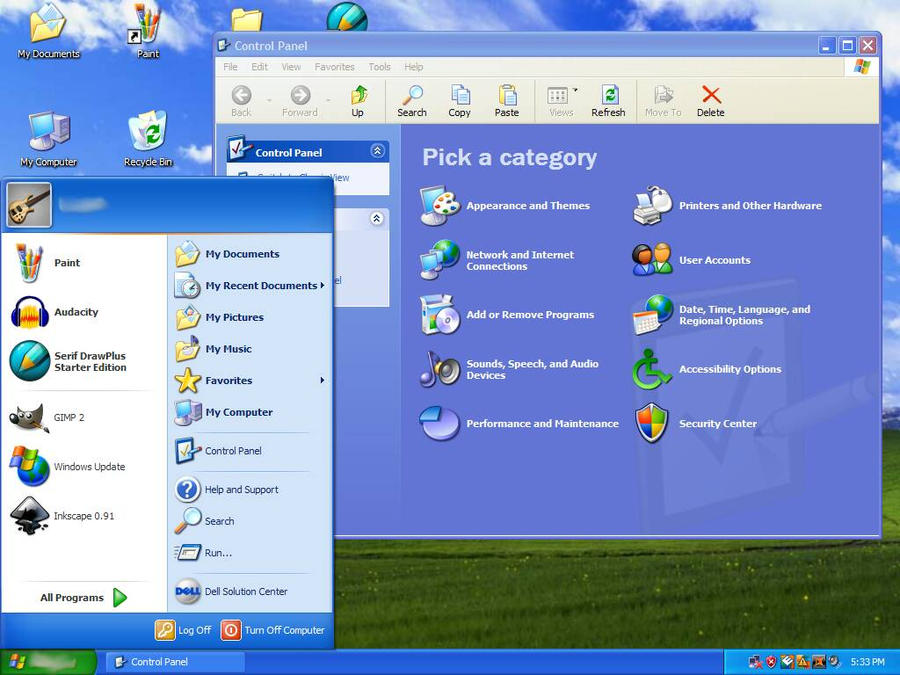Click the Log Off button
Image resolution: width=900 pixels, height=675 pixels.
point(184,630)
